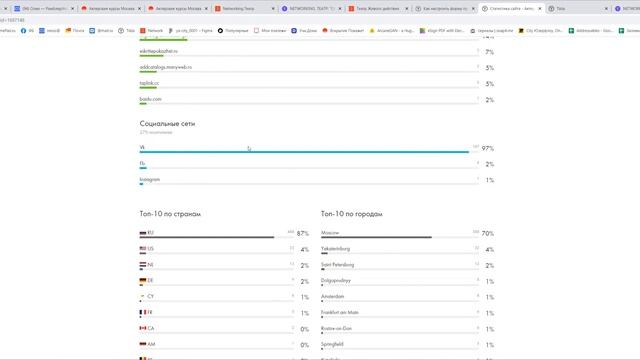Switch to the '(96) Слово' browser tab
The height and width of the screenshot is (360, 640).
point(43,8)
